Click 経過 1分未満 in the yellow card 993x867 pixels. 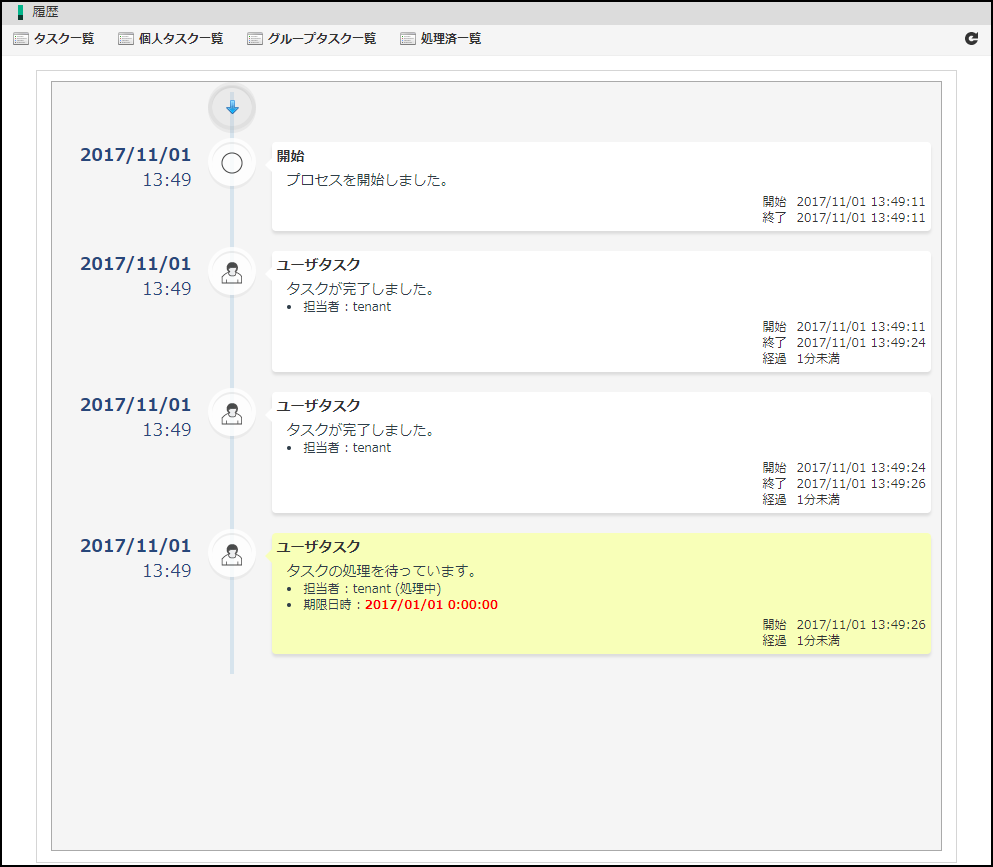click(801, 641)
